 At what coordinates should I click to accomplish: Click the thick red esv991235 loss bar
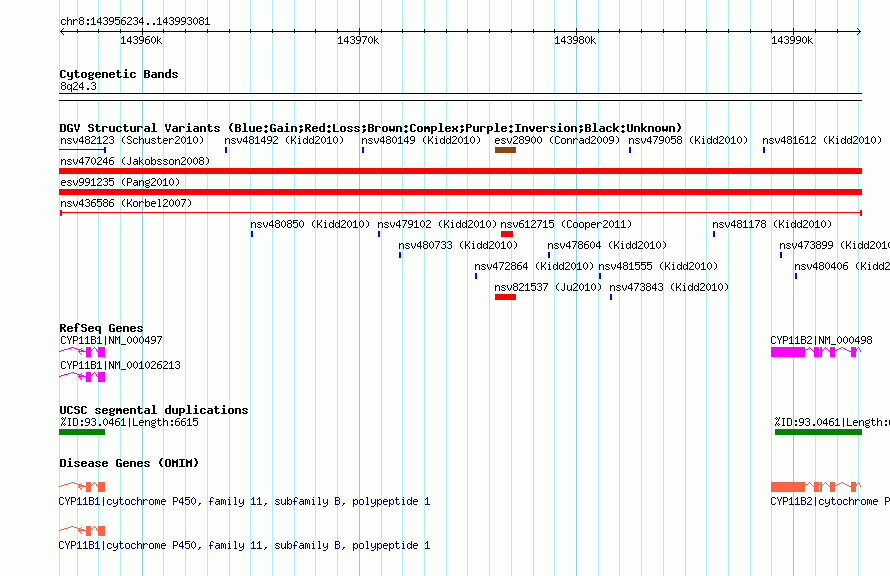(460, 192)
